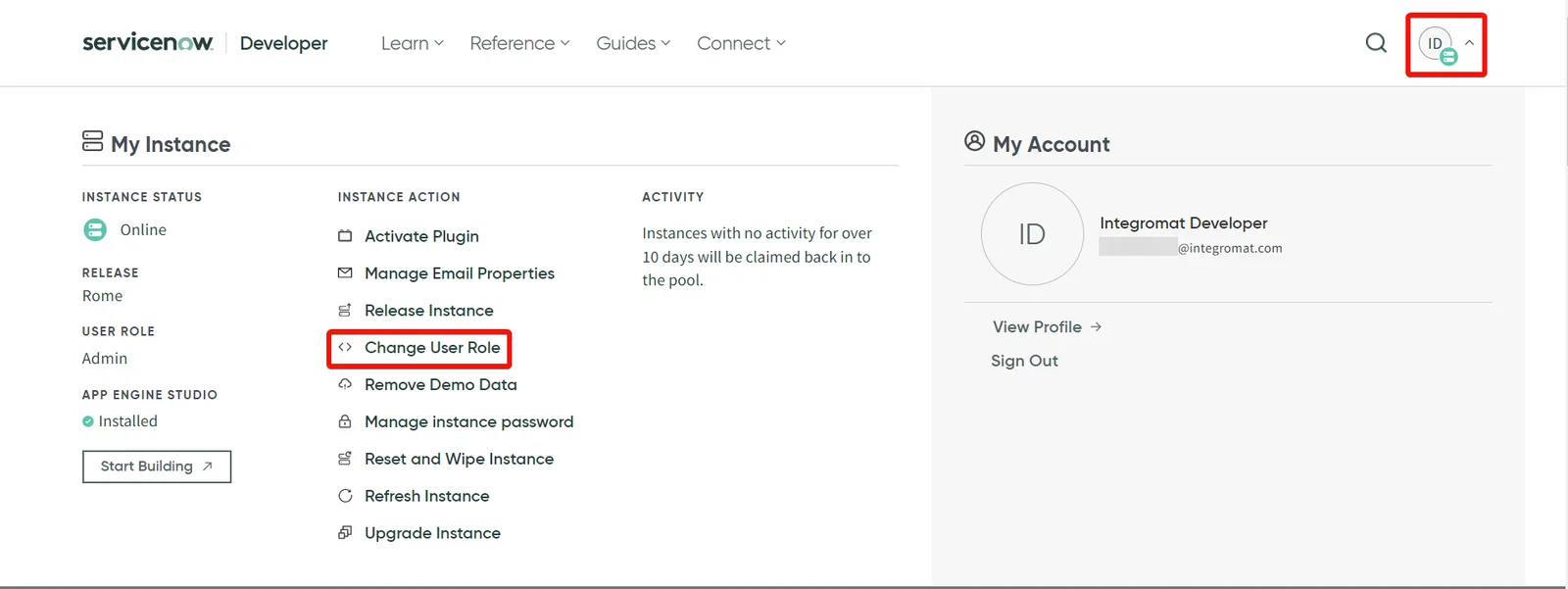The width and height of the screenshot is (1568, 589).
Task: Click the My Account person icon
Action: 974,141
